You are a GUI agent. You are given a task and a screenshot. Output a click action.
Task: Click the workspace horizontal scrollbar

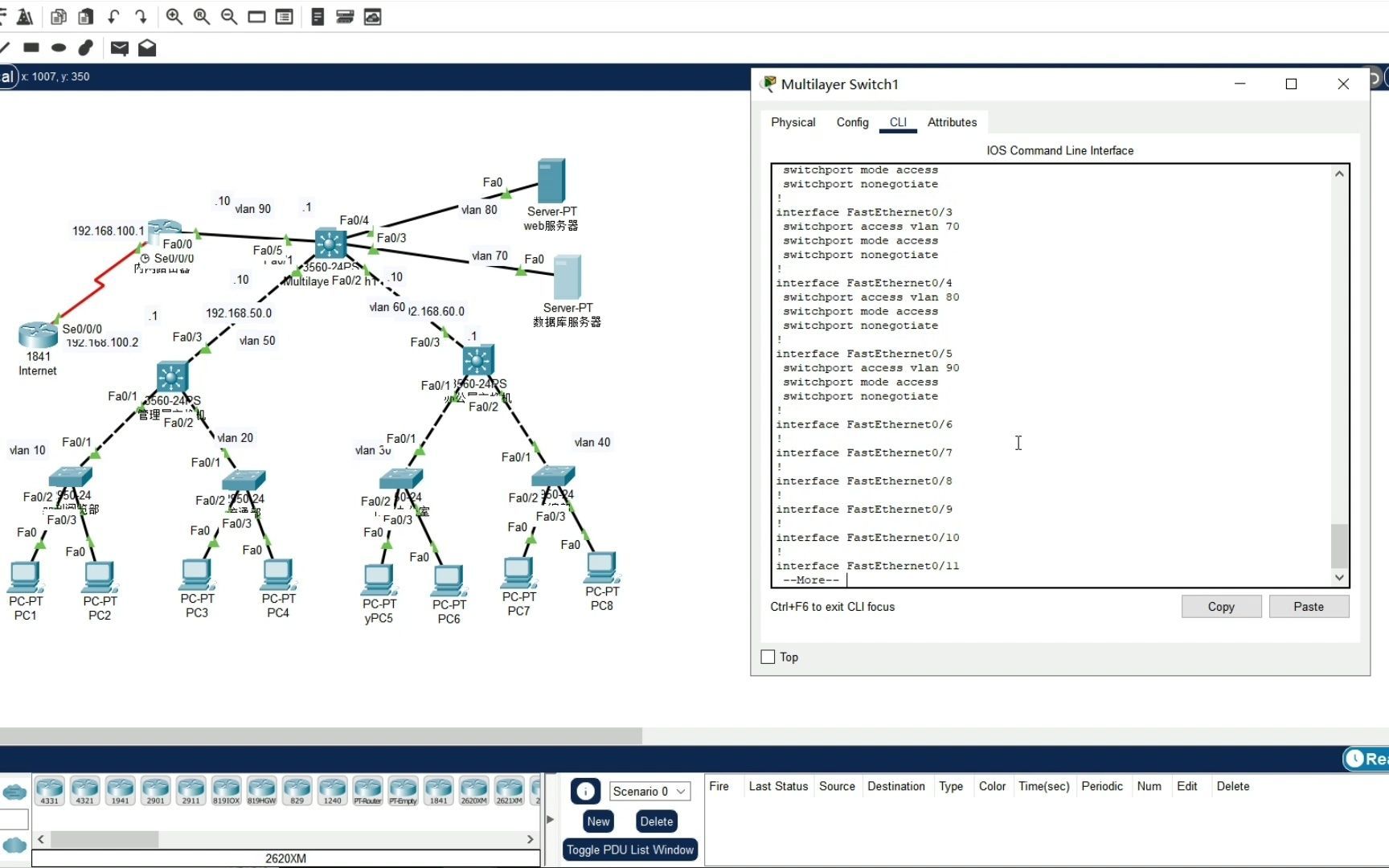pos(321,735)
